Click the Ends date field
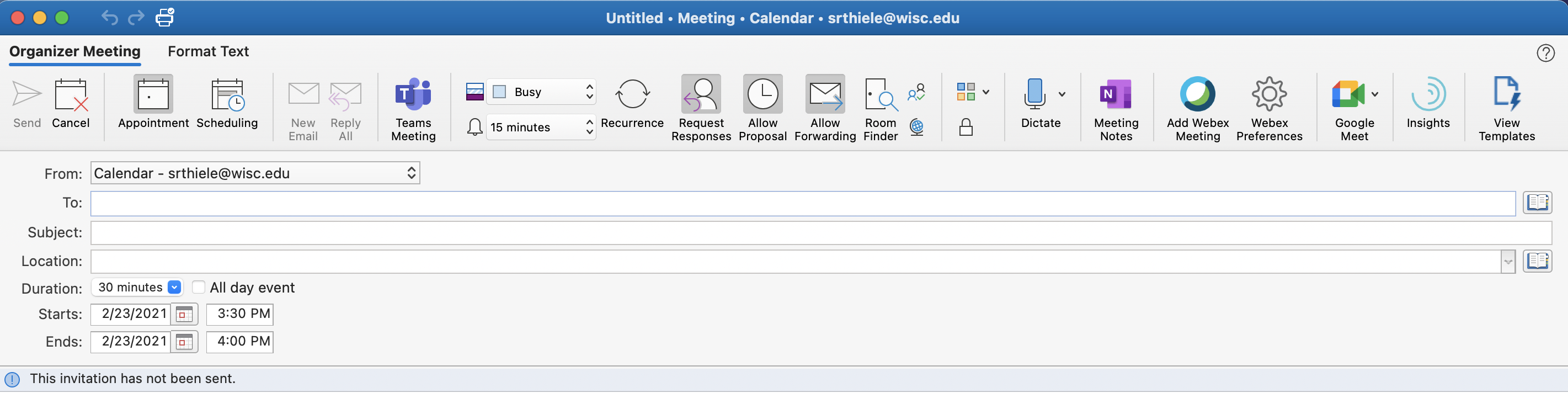The height and width of the screenshot is (393, 1568). (x=131, y=342)
